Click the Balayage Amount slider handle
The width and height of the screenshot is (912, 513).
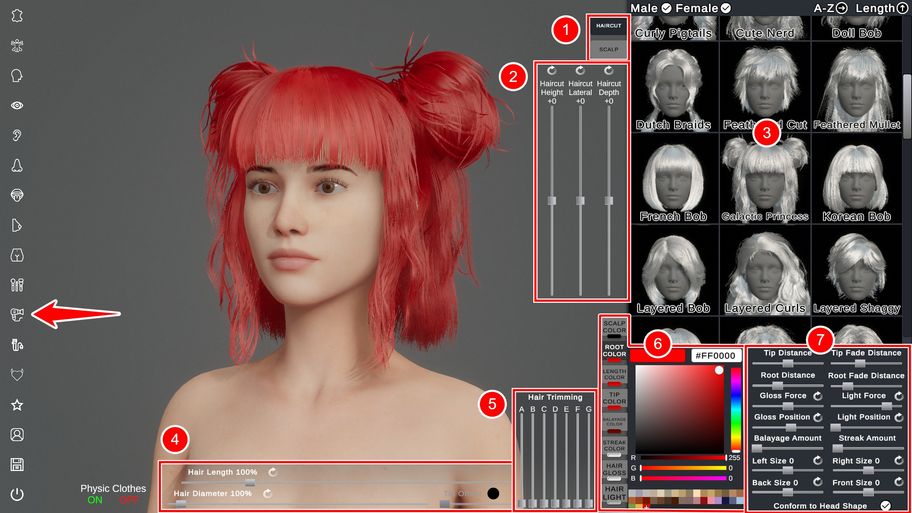[757, 448]
